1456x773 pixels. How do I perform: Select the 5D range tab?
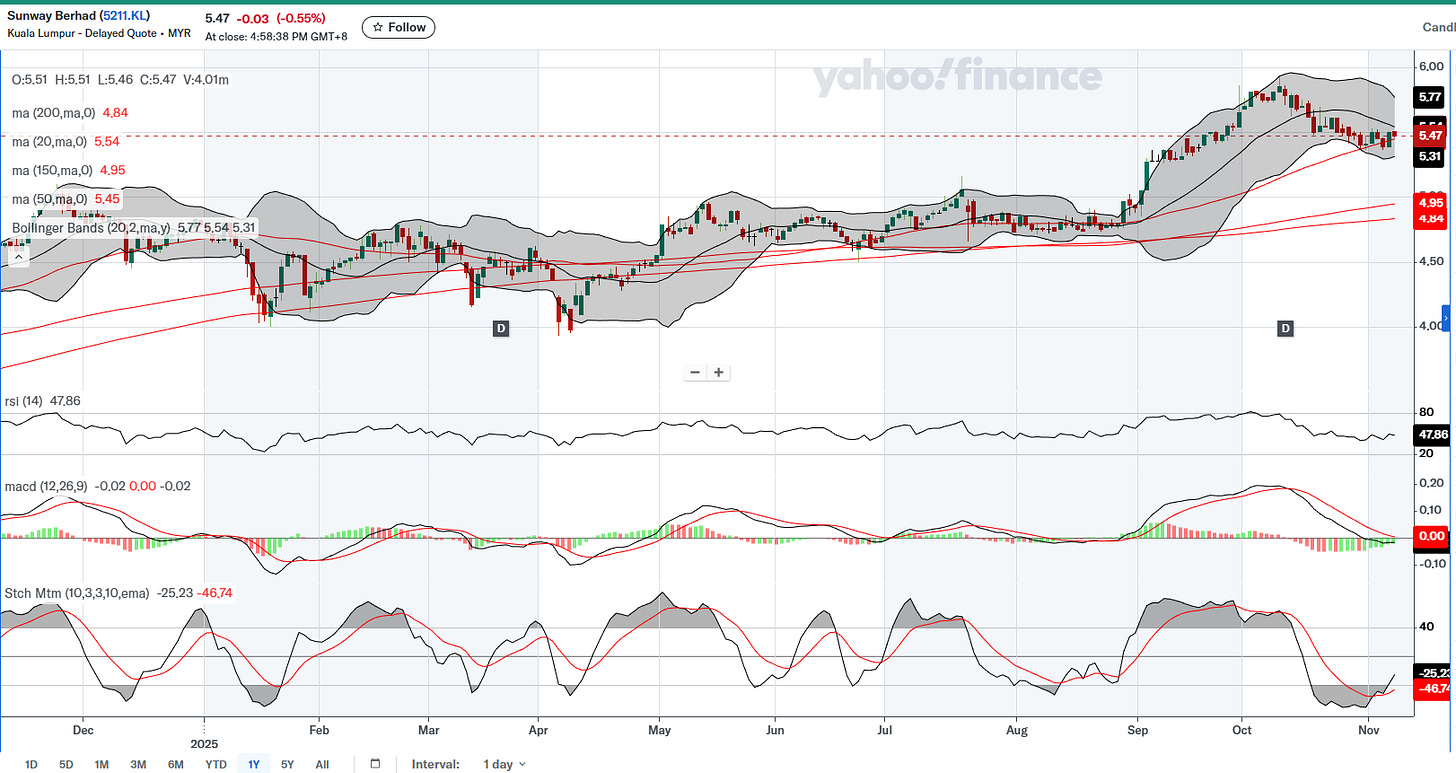coord(66,764)
